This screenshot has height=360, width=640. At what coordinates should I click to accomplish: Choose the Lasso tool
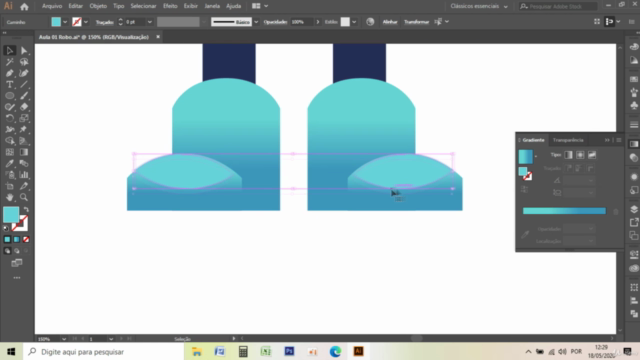click(24, 62)
